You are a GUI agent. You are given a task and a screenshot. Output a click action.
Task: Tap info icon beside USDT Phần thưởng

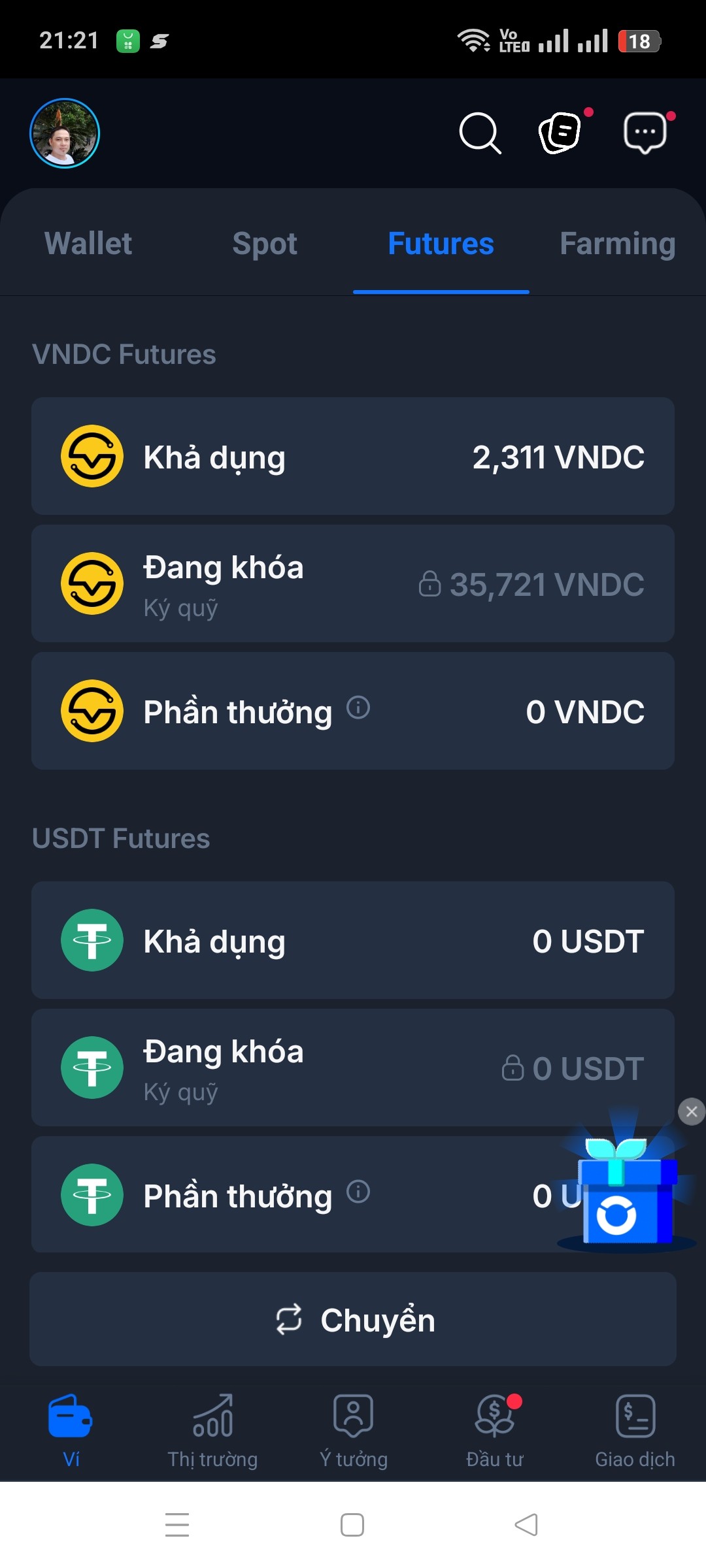tap(358, 1192)
